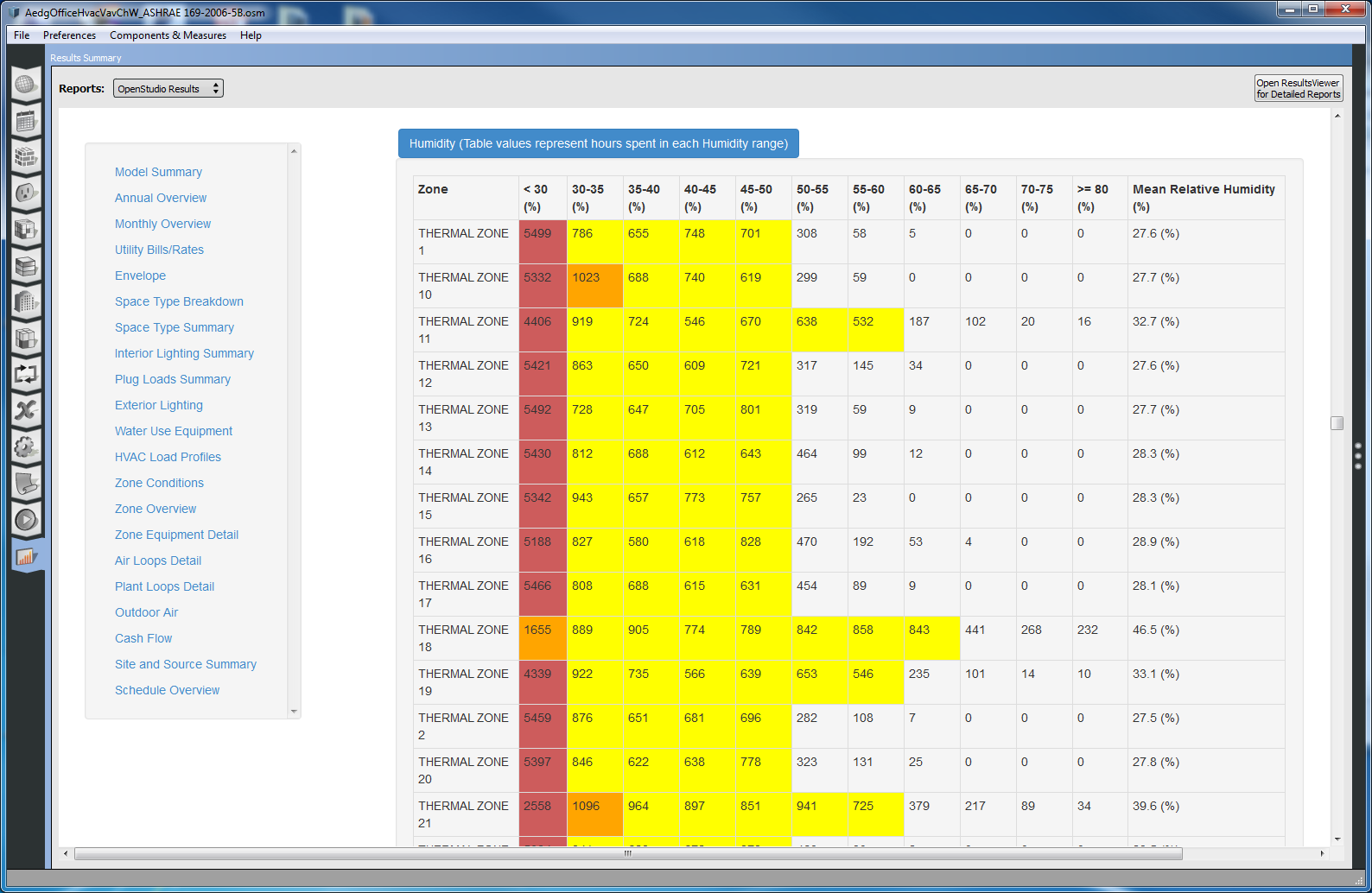Open the Facility building tab icon
This screenshot has height=893, width=1372.
coord(26,302)
